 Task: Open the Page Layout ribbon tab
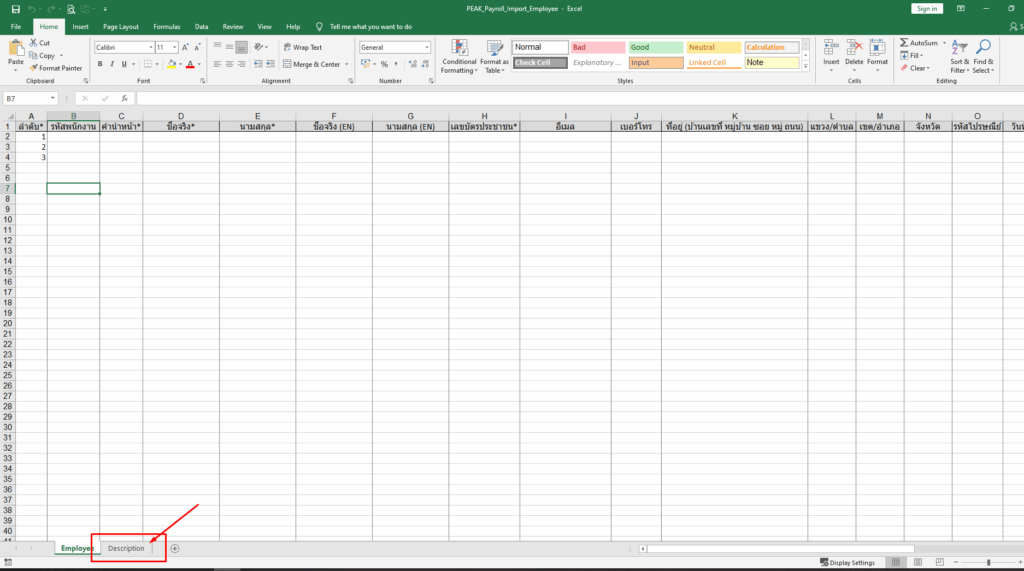pos(121,27)
